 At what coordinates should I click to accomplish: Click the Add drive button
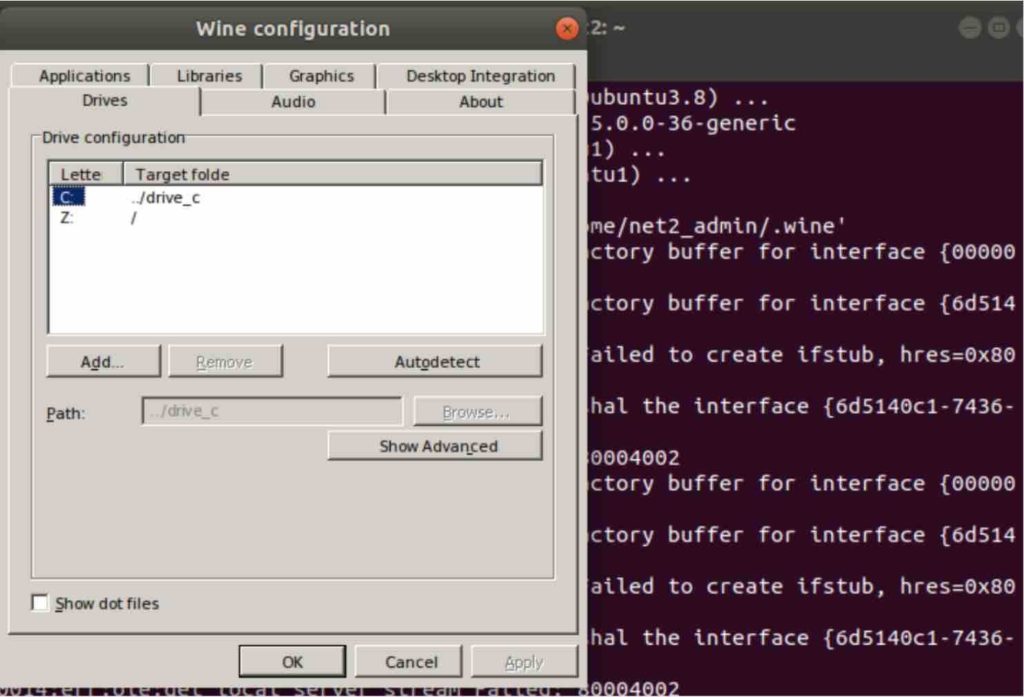coord(102,361)
